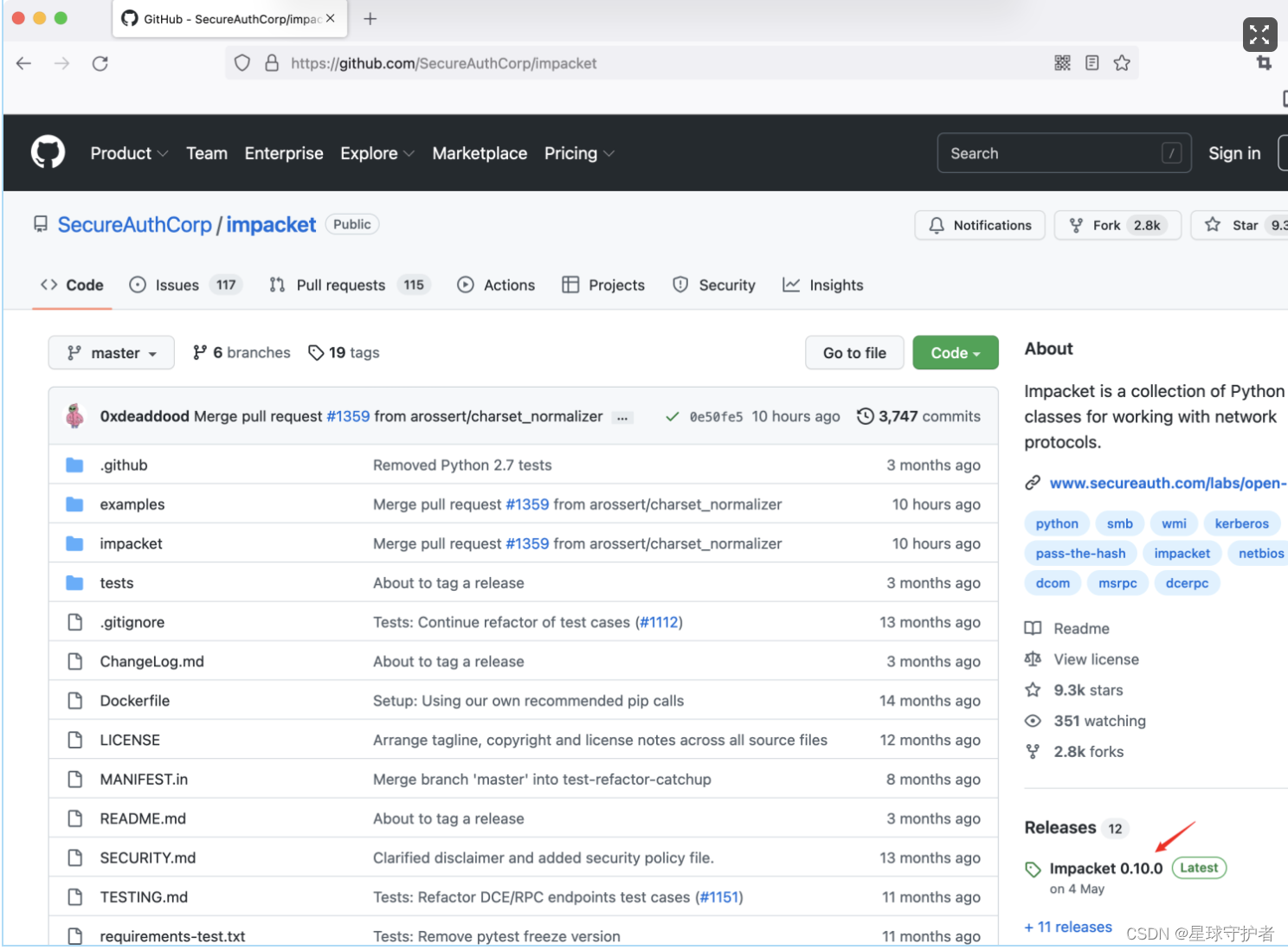1288x950 pixels.
Task: Click the kerberos topic tag
Action: (1241, 523)
